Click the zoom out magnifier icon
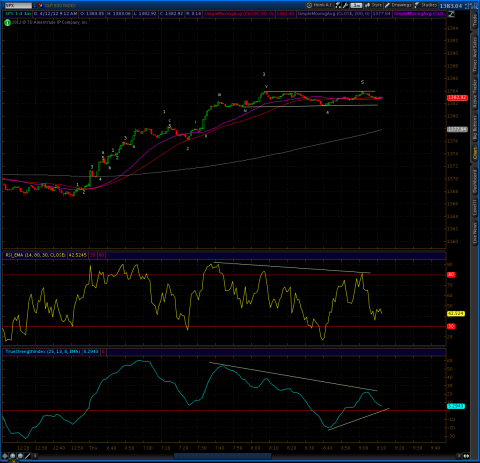The image size is (480, 463). pyautogui.click(x=20, y=456)
